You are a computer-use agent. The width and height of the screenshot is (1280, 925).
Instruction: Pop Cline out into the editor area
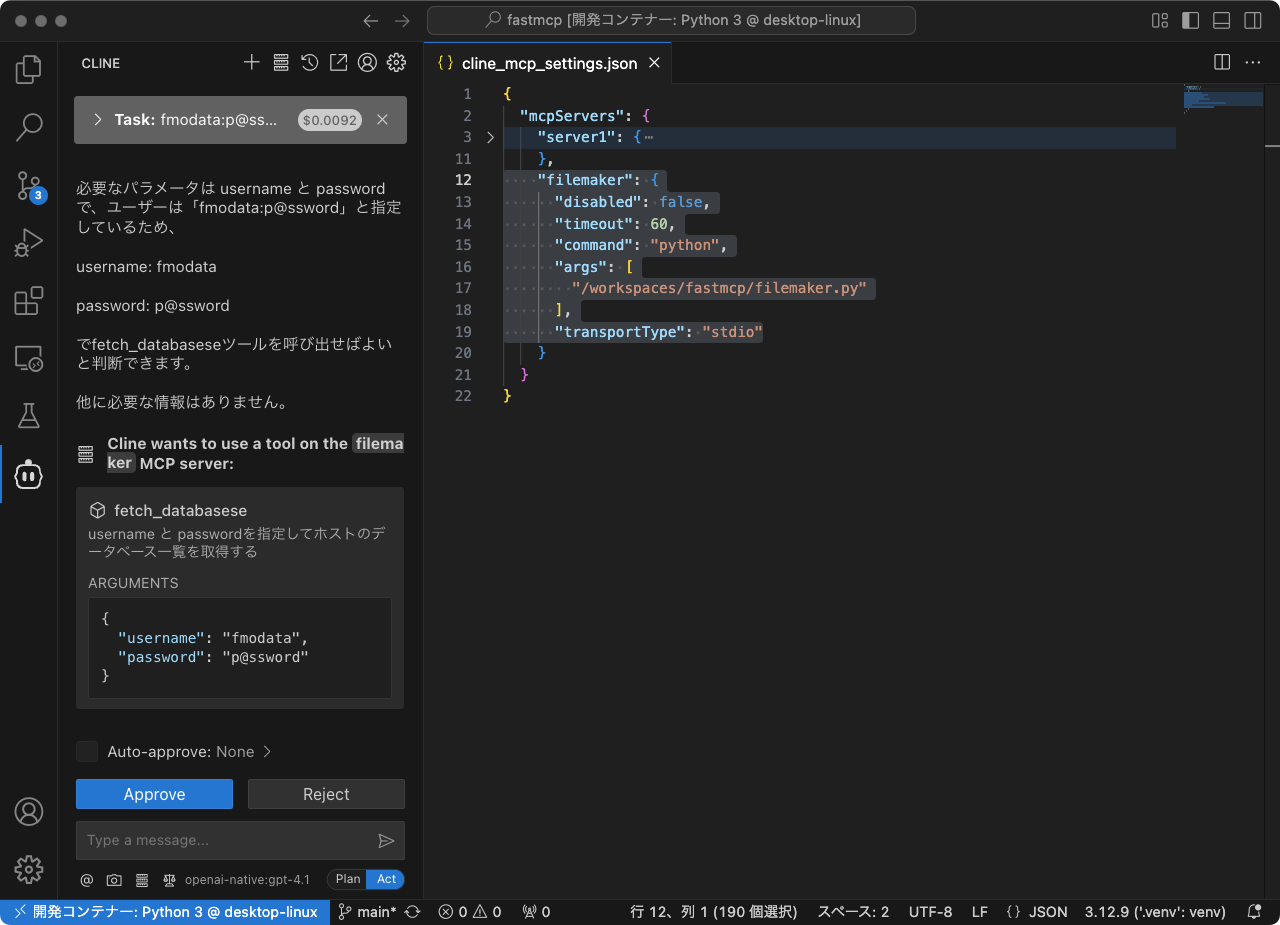click(338, 62)
